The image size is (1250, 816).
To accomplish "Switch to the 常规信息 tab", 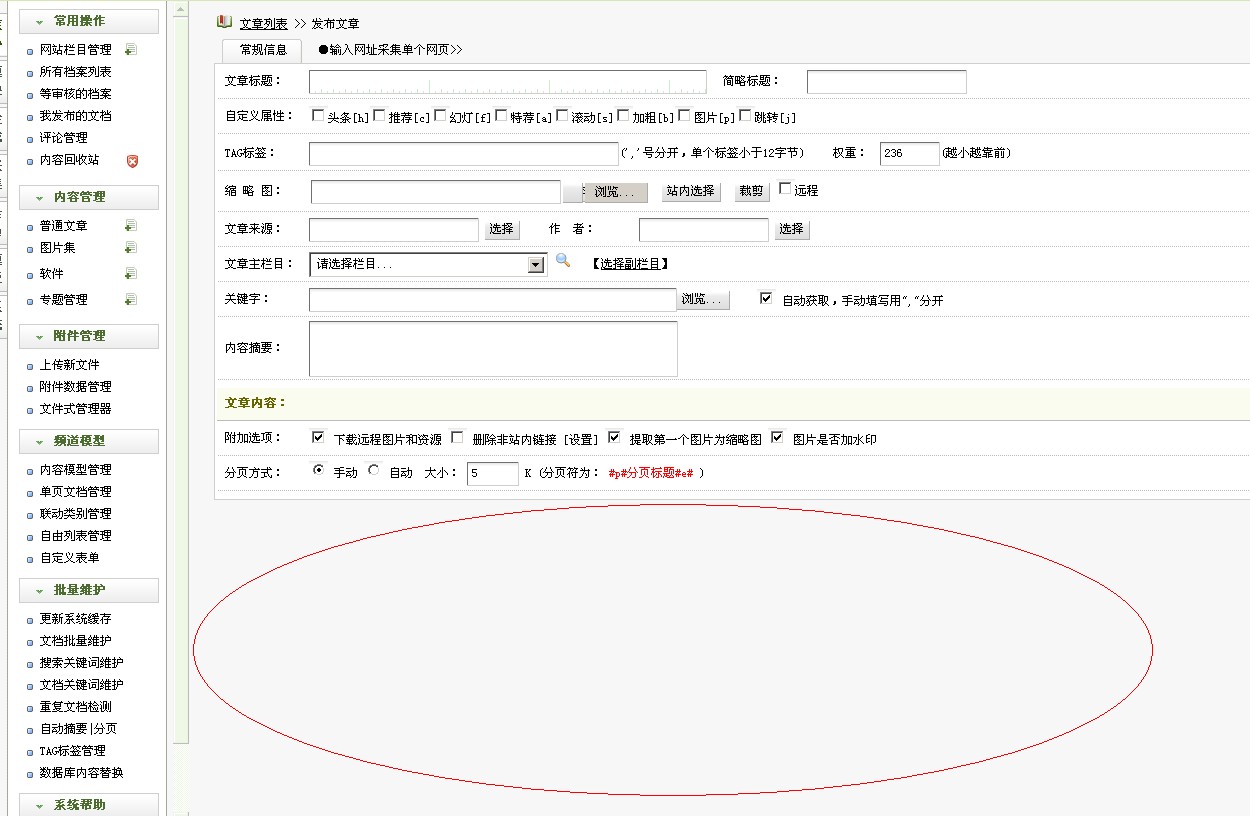I will pos(262,50).
